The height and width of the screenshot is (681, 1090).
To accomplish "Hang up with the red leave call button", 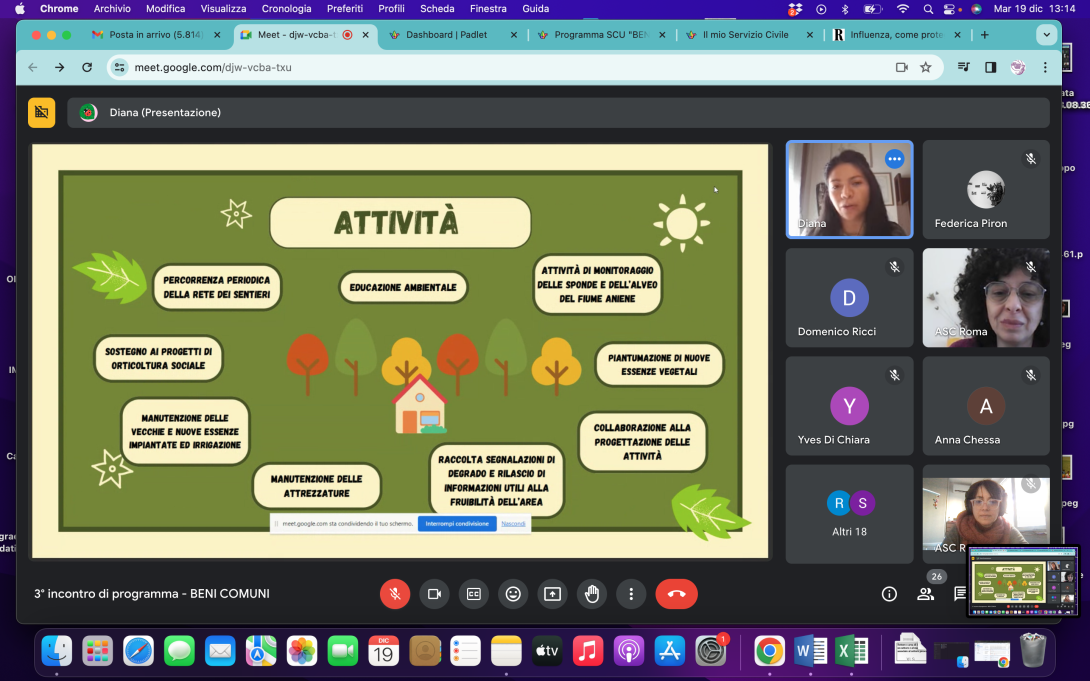I will 676,594.
